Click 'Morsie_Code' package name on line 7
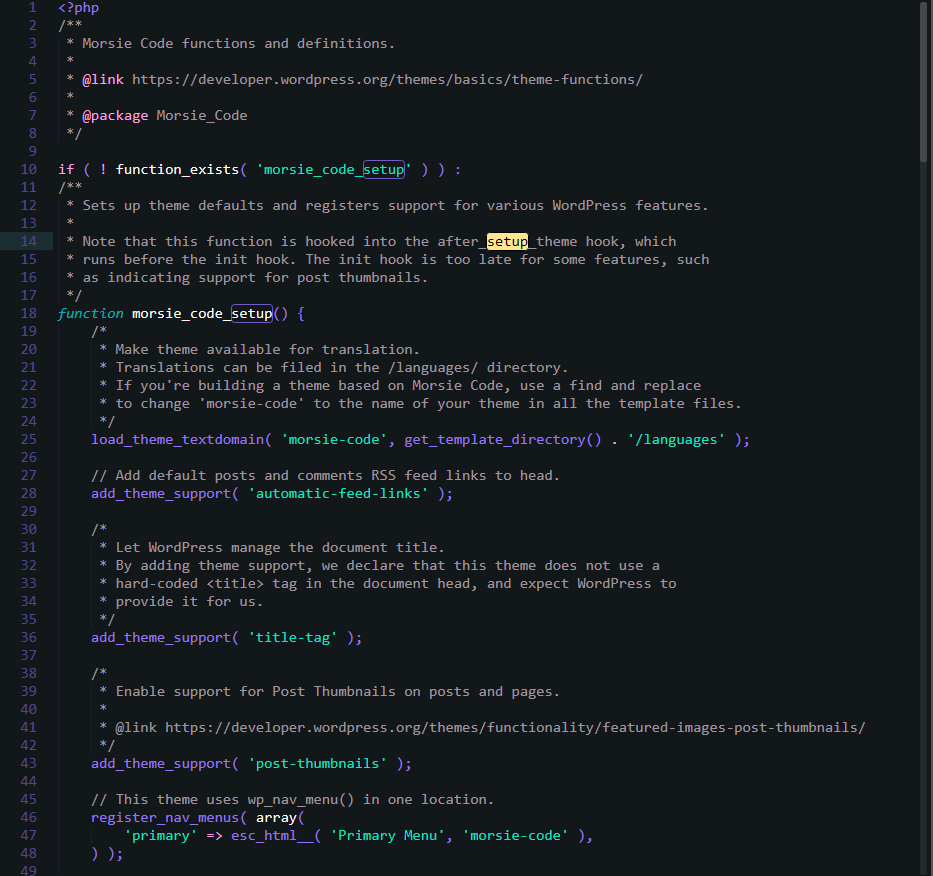The image size is (933, 876). (x=202, y=115)
